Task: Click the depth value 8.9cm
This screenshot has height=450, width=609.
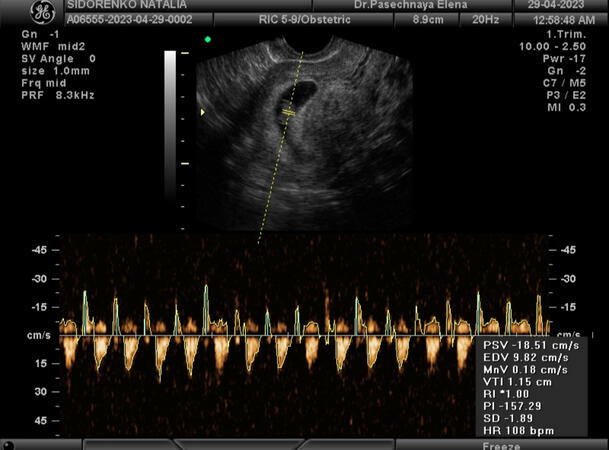Action: point(428,19)
